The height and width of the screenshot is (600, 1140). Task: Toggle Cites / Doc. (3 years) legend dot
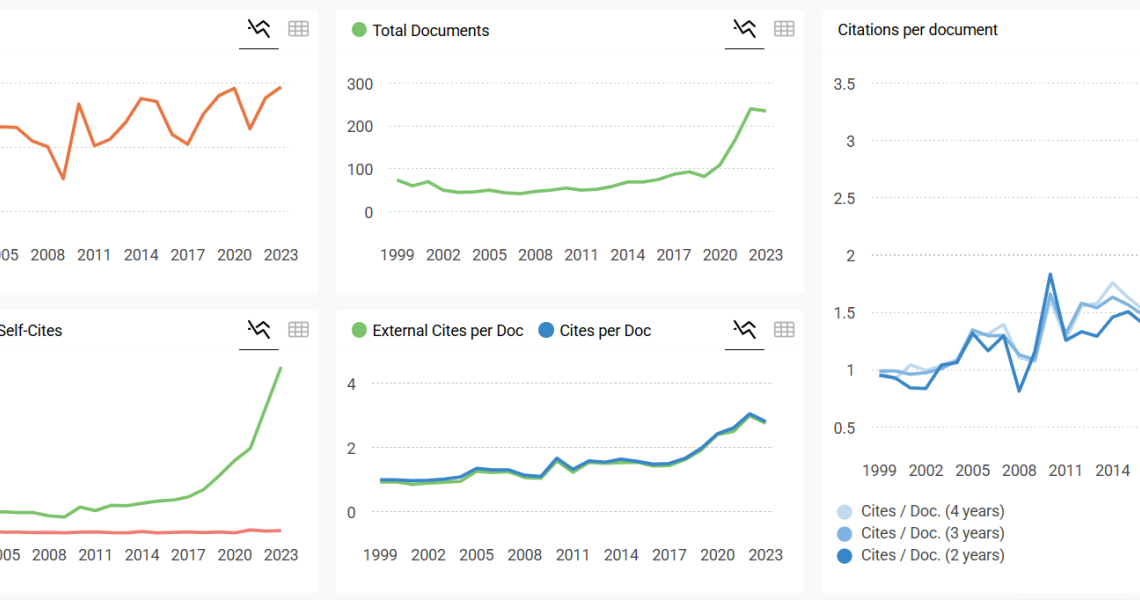coord(844,534)
